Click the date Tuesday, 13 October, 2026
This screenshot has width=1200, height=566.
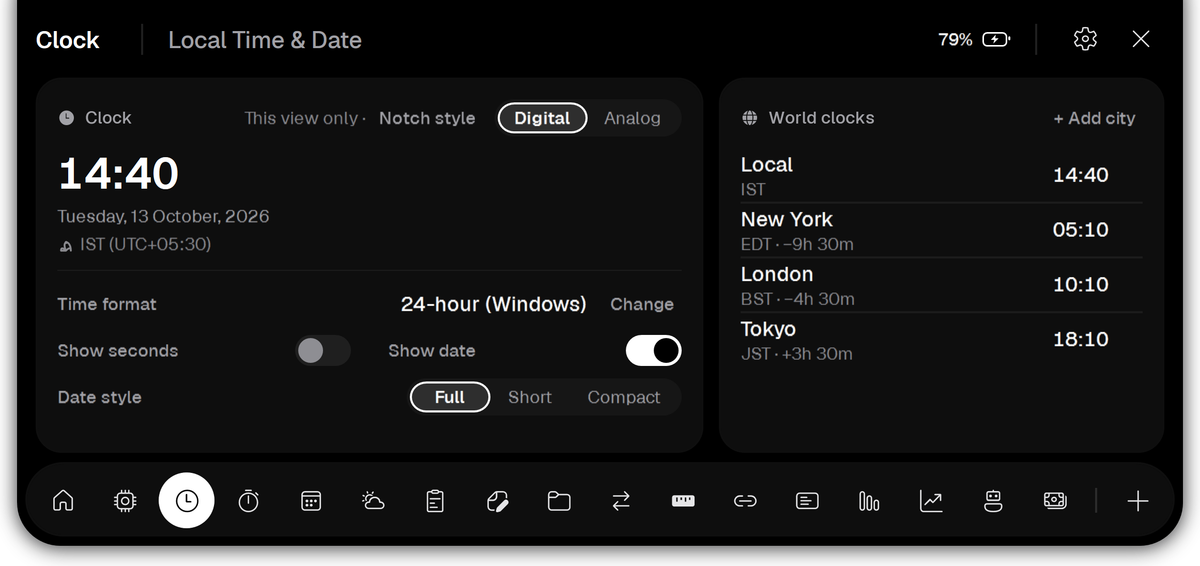[163, 216]
